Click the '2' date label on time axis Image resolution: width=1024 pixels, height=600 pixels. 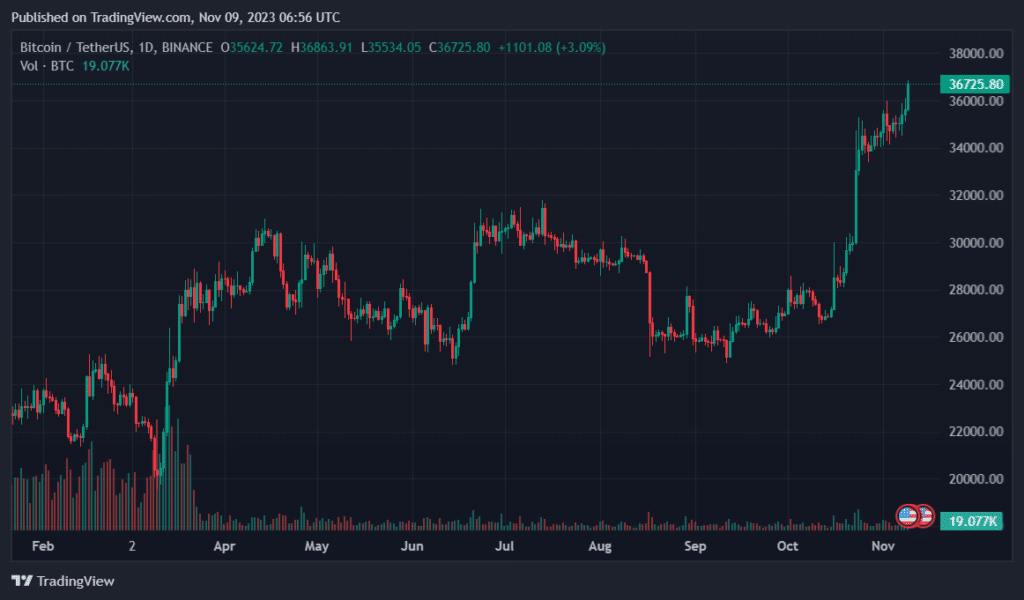point(132,546)
